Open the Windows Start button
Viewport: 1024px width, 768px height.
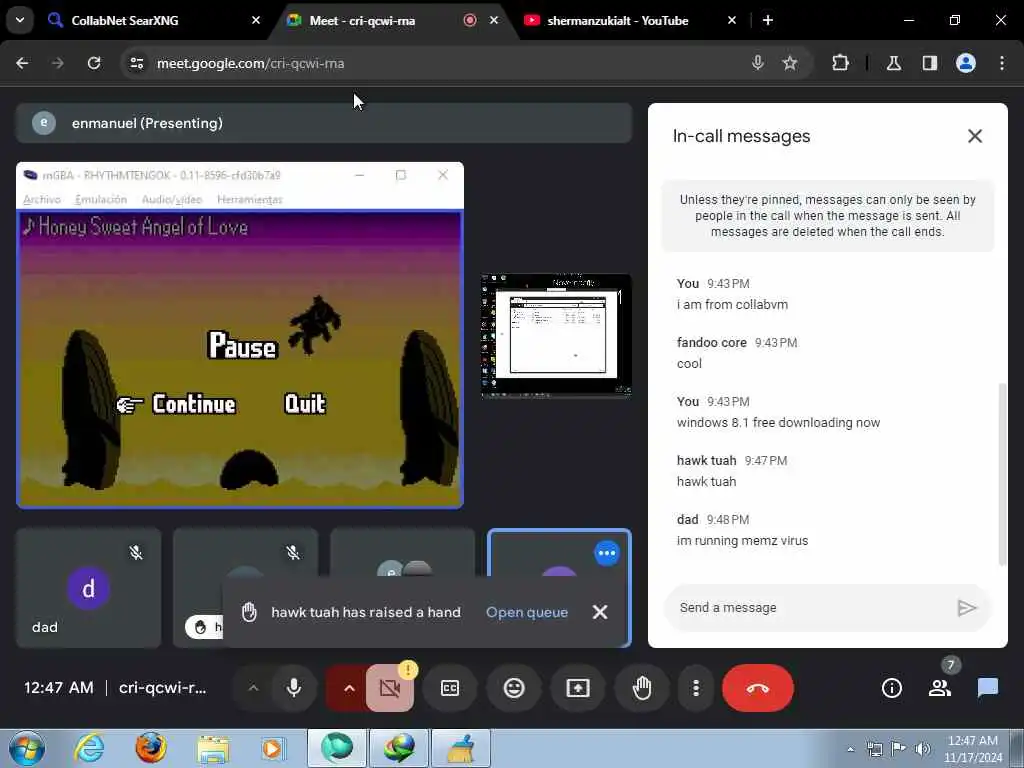[27, 748]
